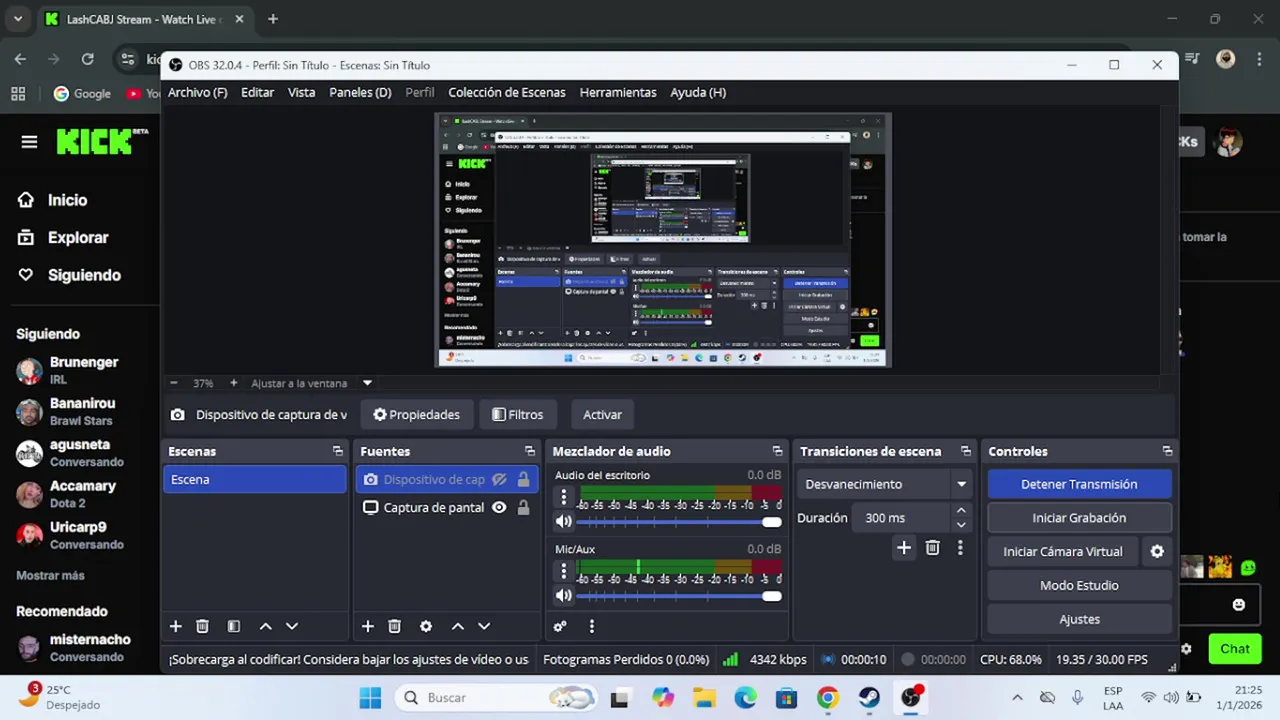Open Mic/Aux three-dot options
The height and width of the screenshot is (720, 1280).
coord(563,571)
